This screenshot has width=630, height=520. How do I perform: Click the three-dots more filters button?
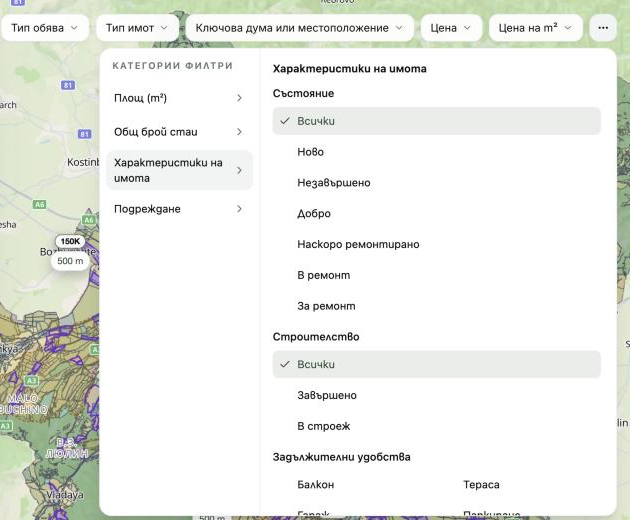point(603,28)
